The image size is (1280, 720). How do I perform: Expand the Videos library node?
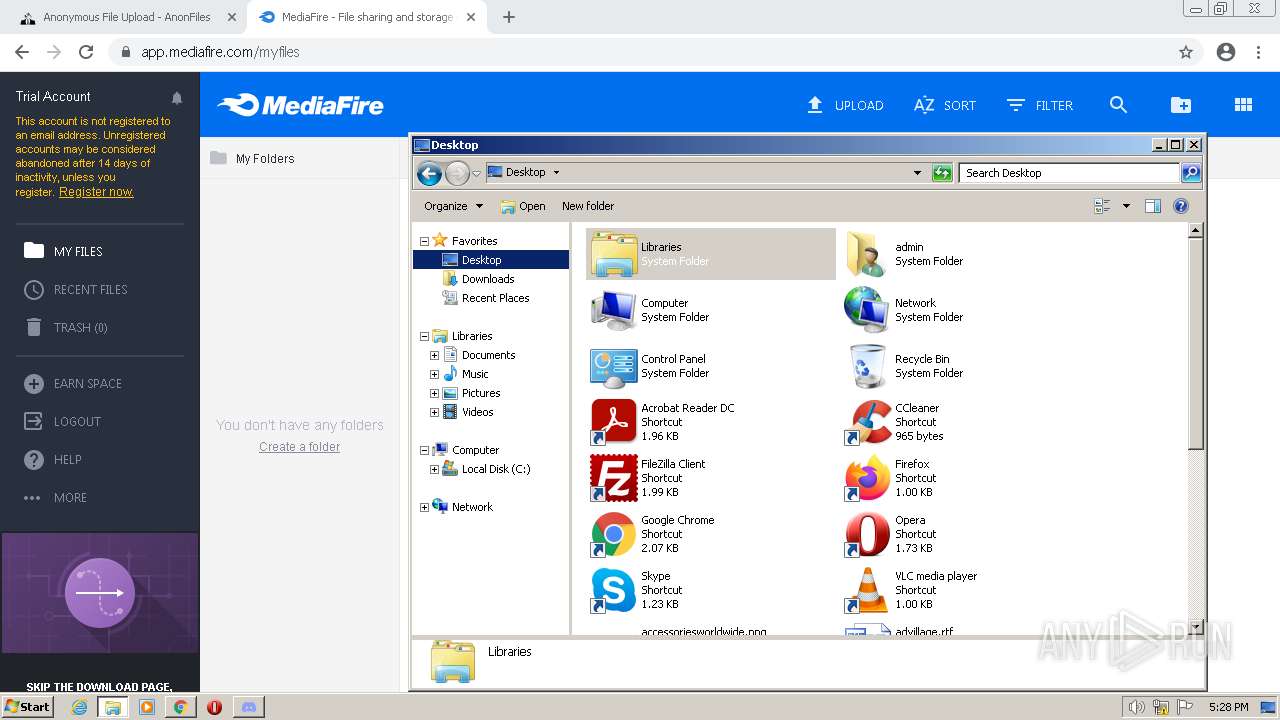pos(434,412)
